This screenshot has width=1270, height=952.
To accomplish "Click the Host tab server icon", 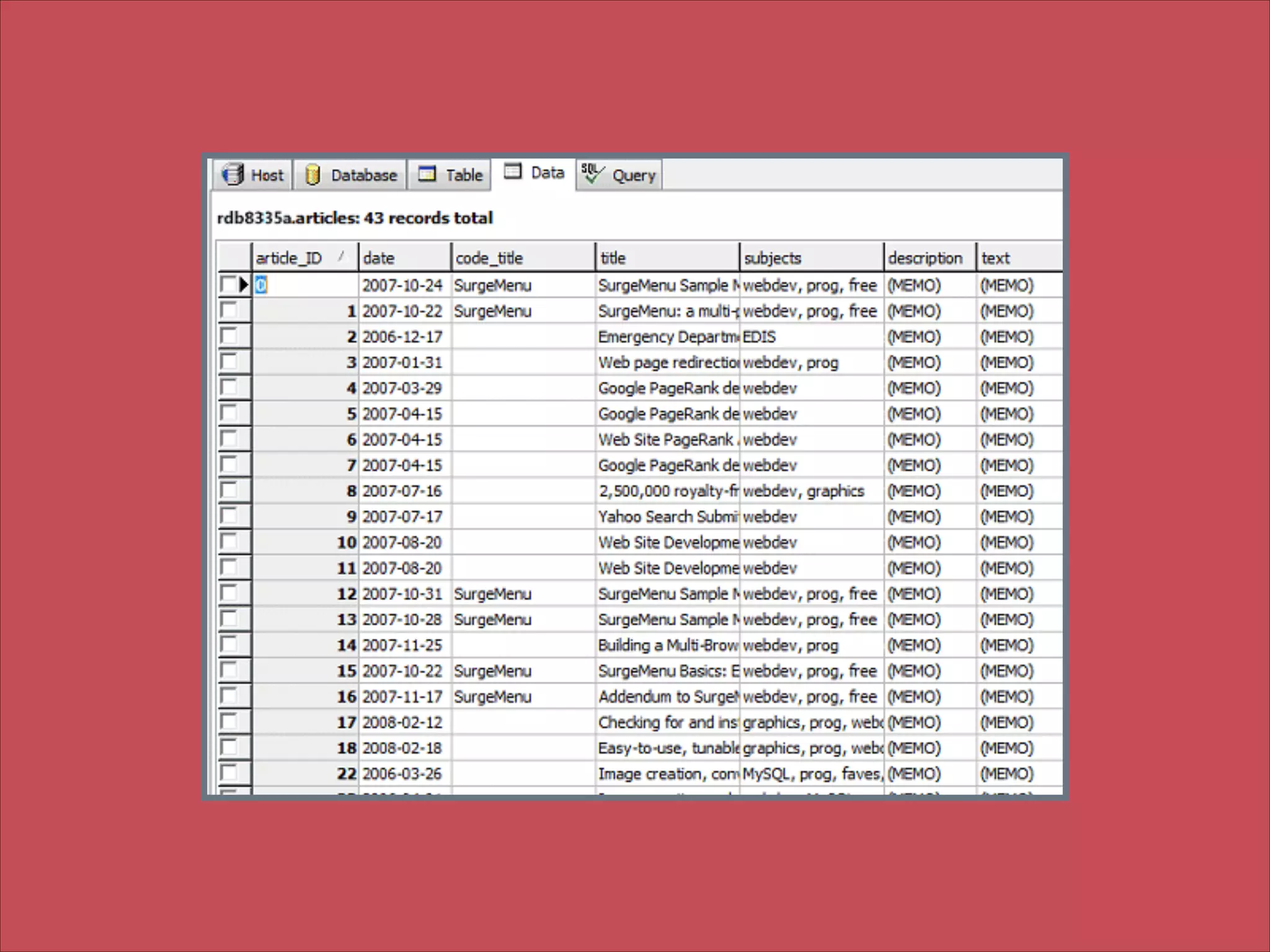I will [233, 175].
